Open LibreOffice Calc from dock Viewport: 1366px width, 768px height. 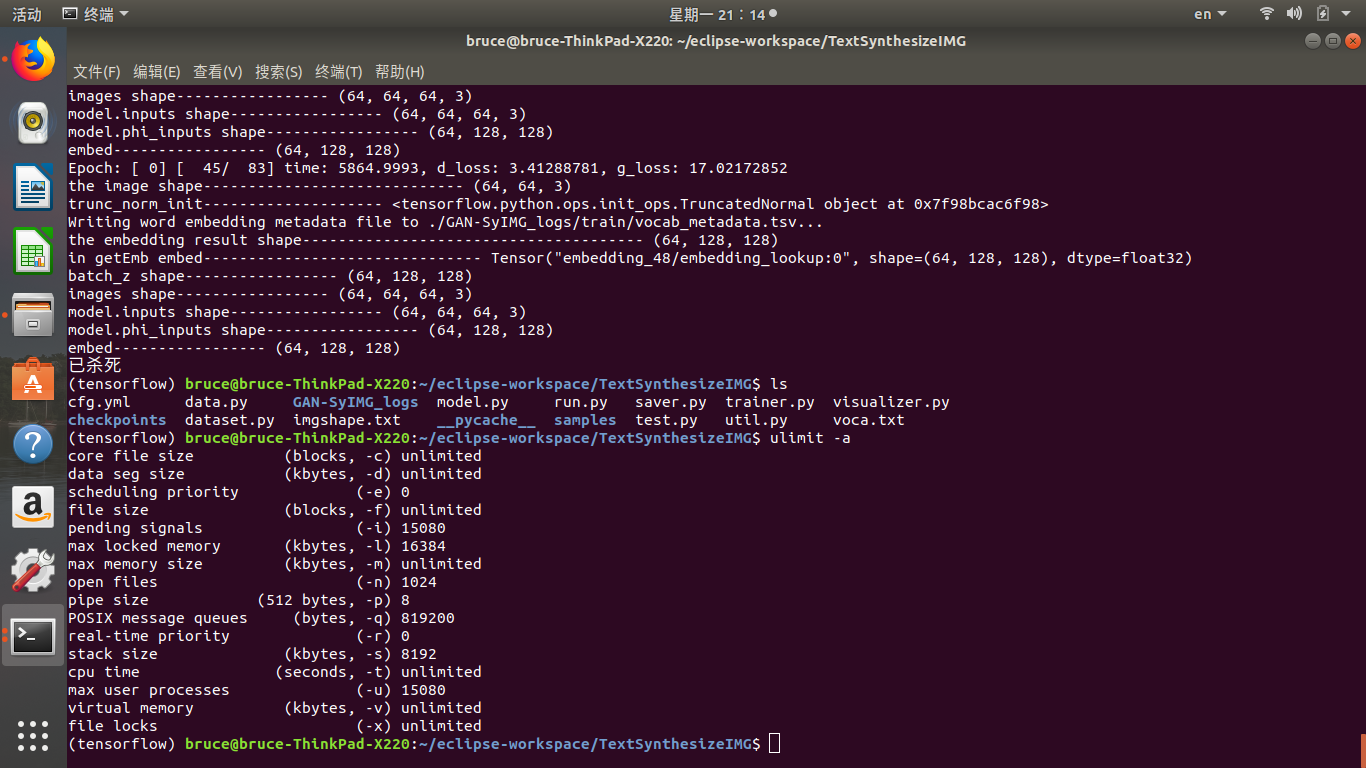pos(33,251)
